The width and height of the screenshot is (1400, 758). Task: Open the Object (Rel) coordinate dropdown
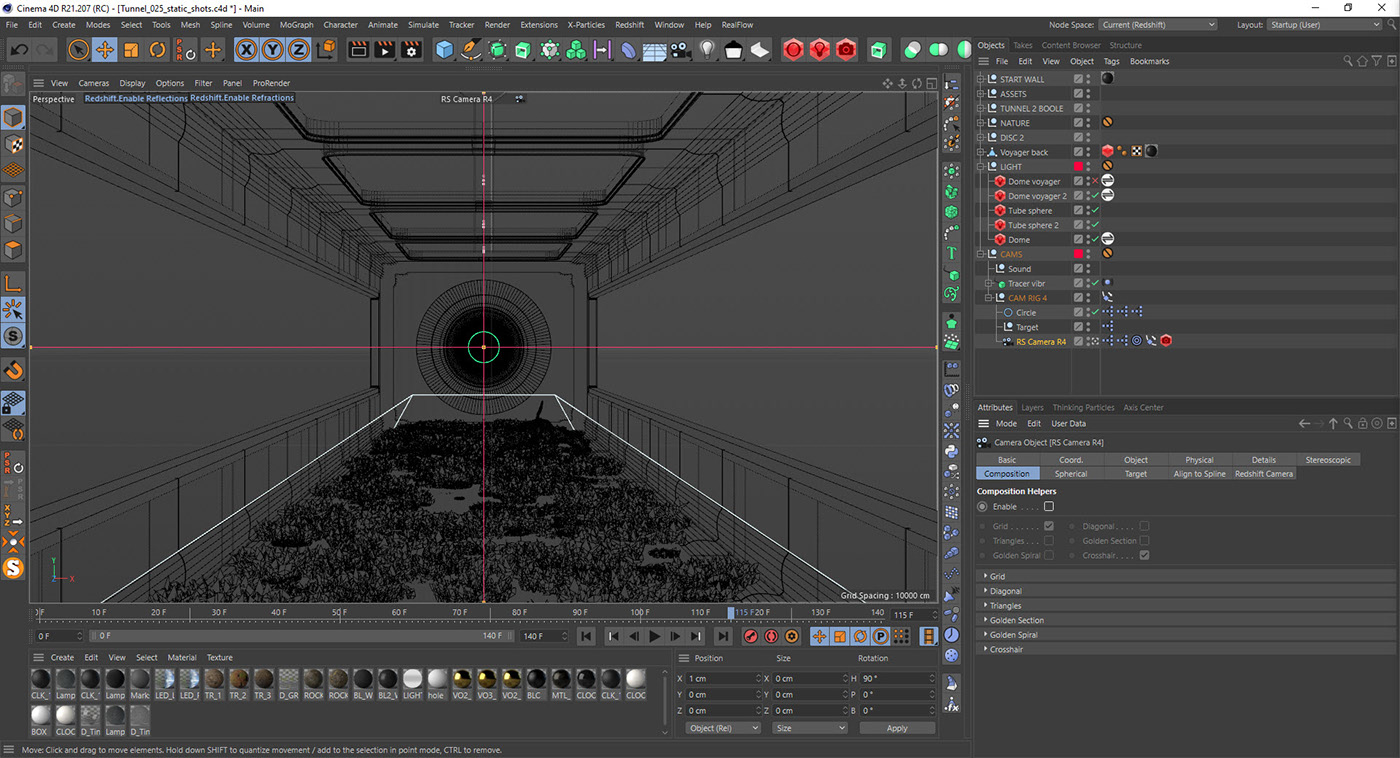point(723,728)
